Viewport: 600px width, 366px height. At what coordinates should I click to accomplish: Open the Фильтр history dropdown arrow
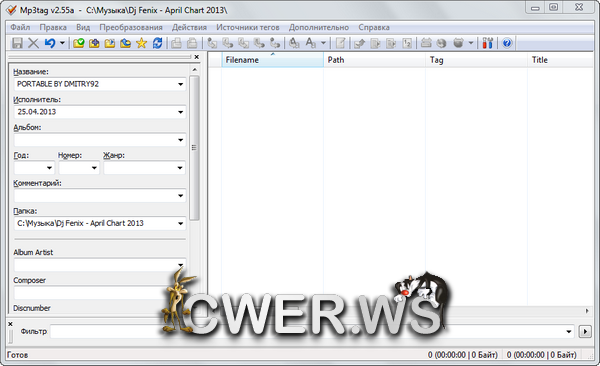569,332
